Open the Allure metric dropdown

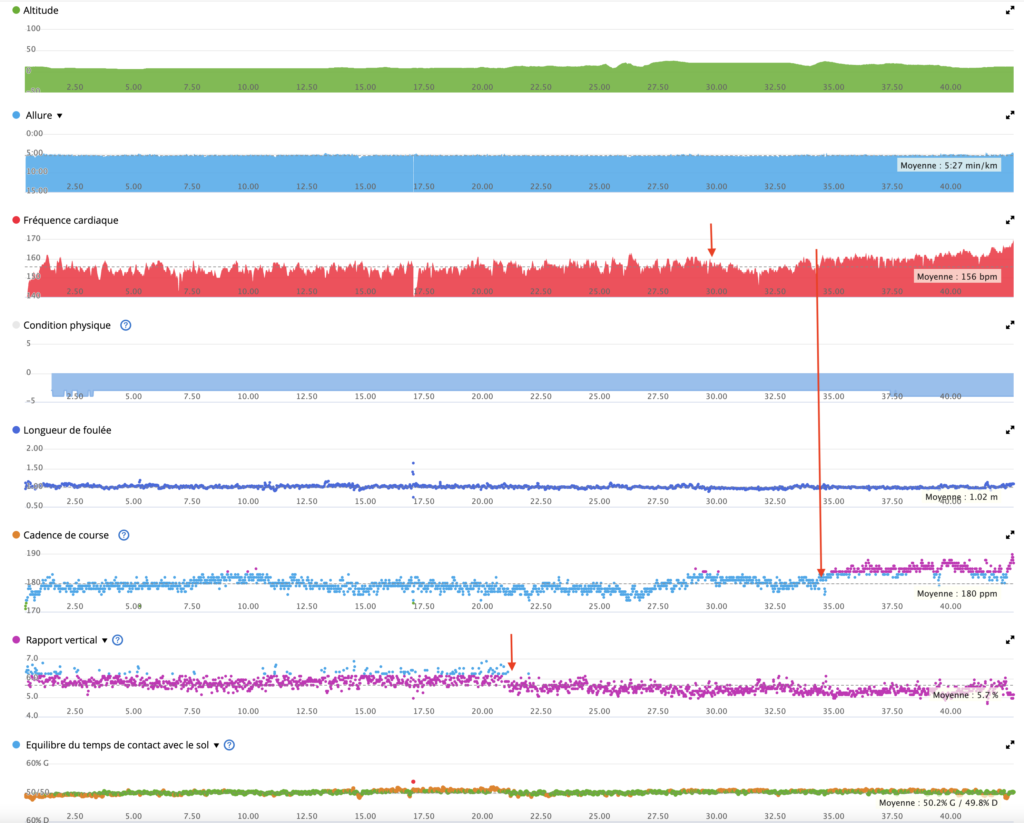pyautogui.click(x=59, y=116)
